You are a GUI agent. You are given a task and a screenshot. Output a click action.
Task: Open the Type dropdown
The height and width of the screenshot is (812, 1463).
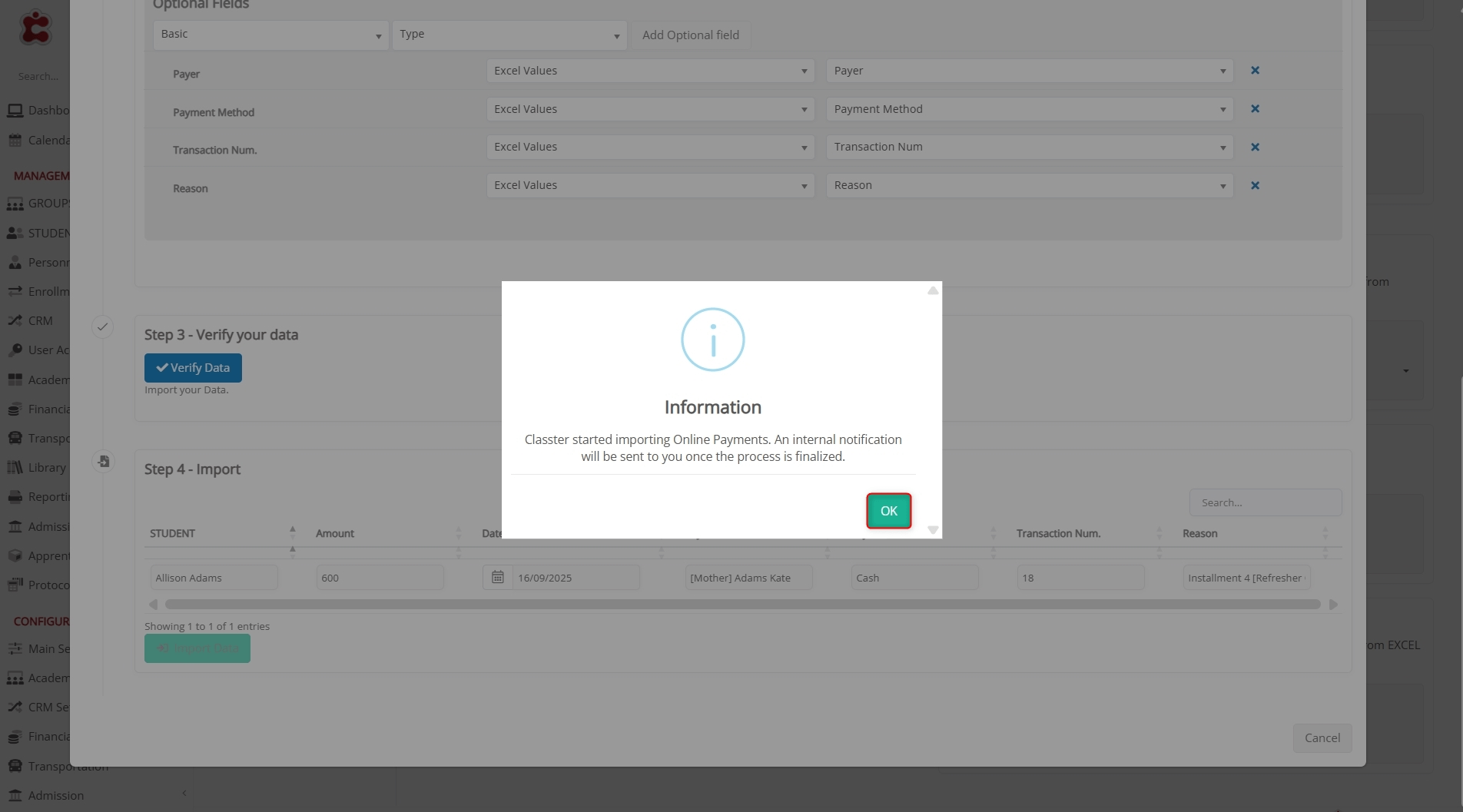coord(509,35)
